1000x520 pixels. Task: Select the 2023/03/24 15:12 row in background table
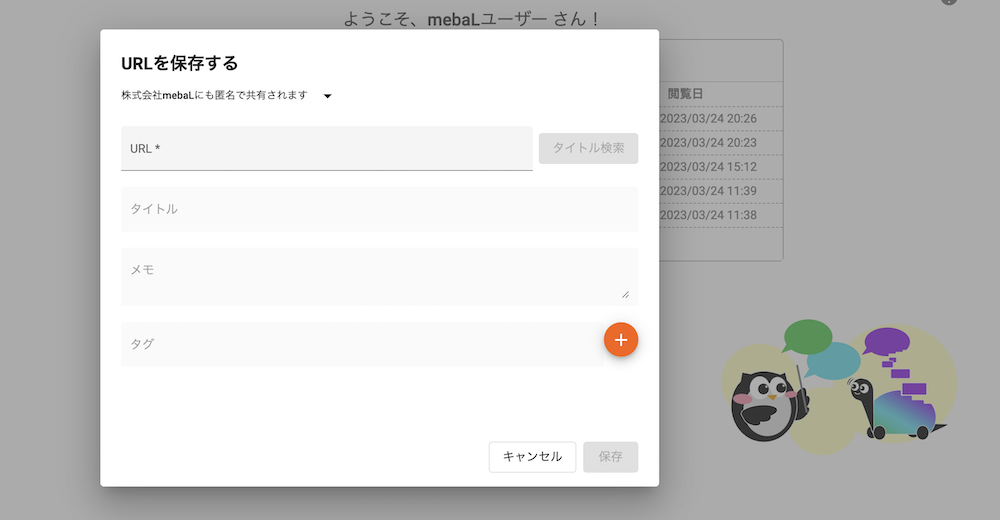pyautogui.click(x=721, y=167)
